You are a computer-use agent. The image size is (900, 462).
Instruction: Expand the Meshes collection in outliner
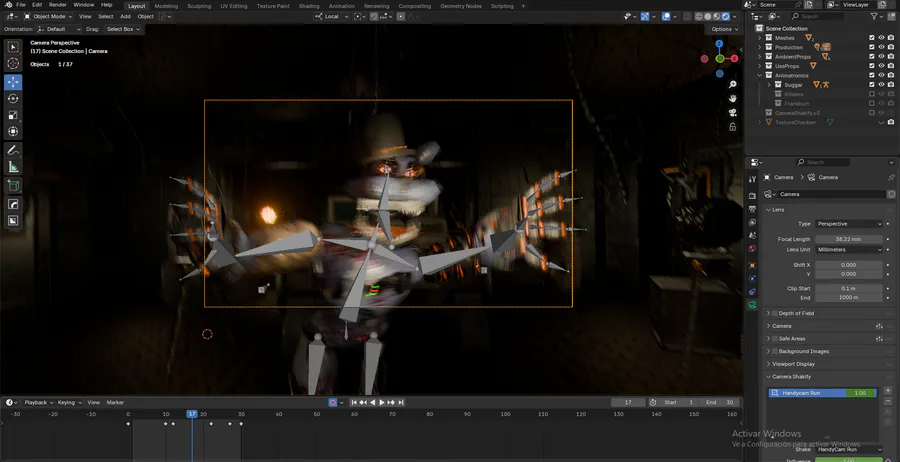click(x=760, y=38)
